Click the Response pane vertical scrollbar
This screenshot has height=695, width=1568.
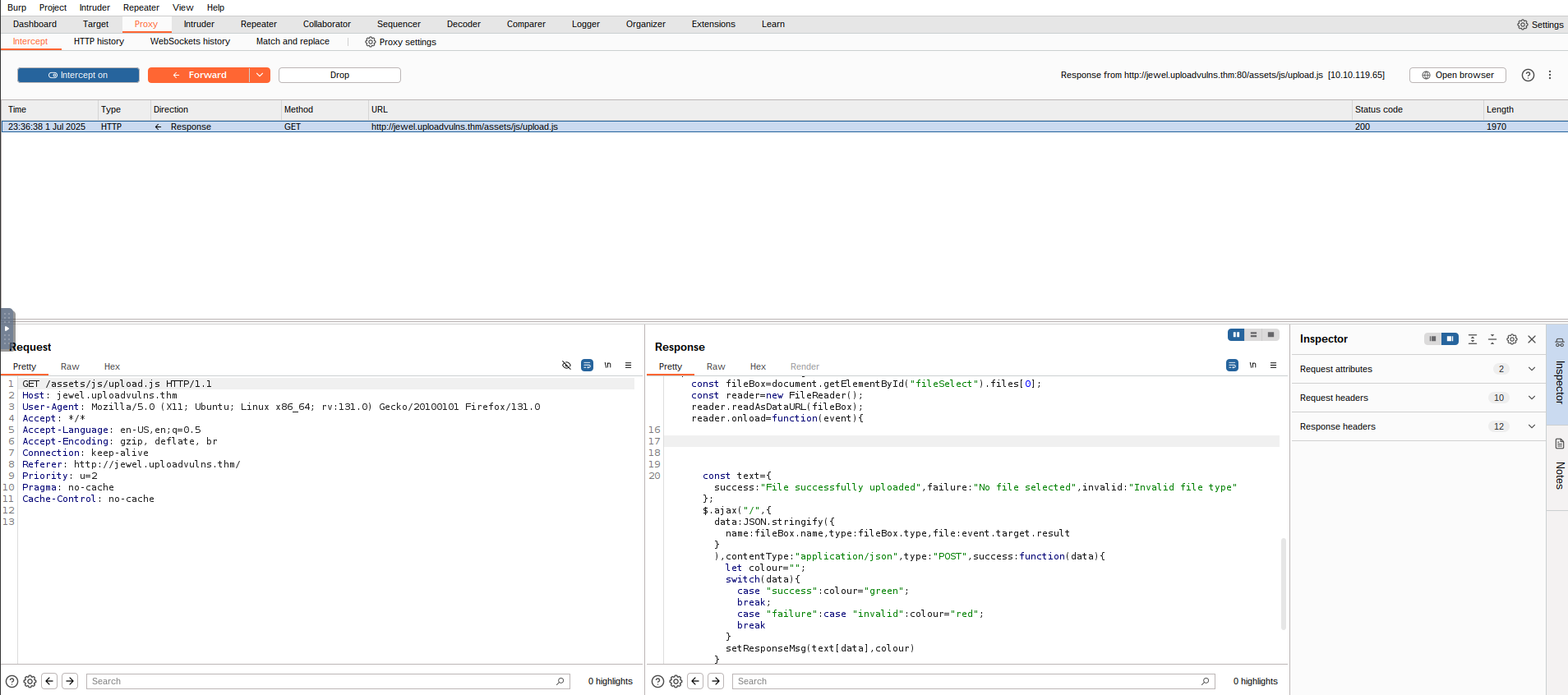click(1284, 583)
